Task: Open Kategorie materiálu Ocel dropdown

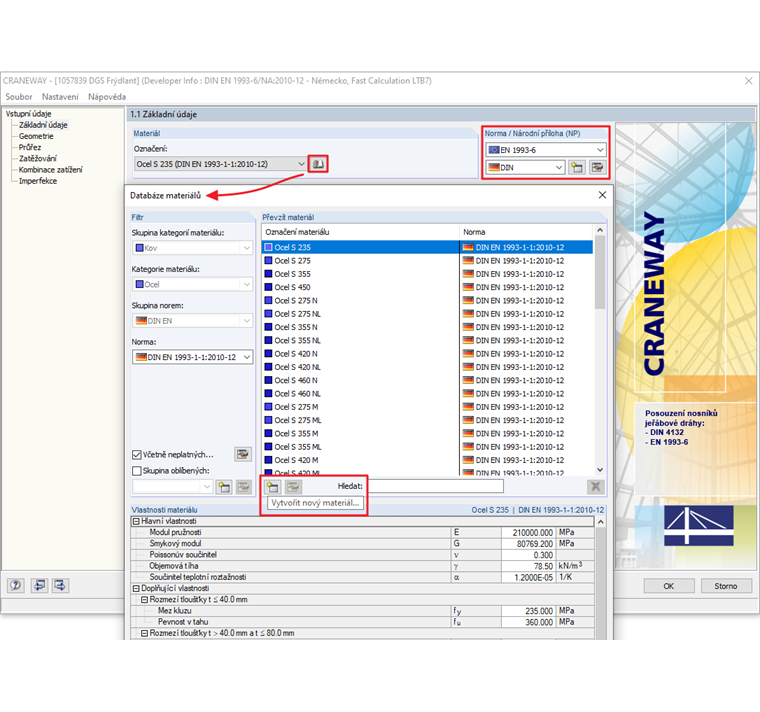Action: pos(247,285)
